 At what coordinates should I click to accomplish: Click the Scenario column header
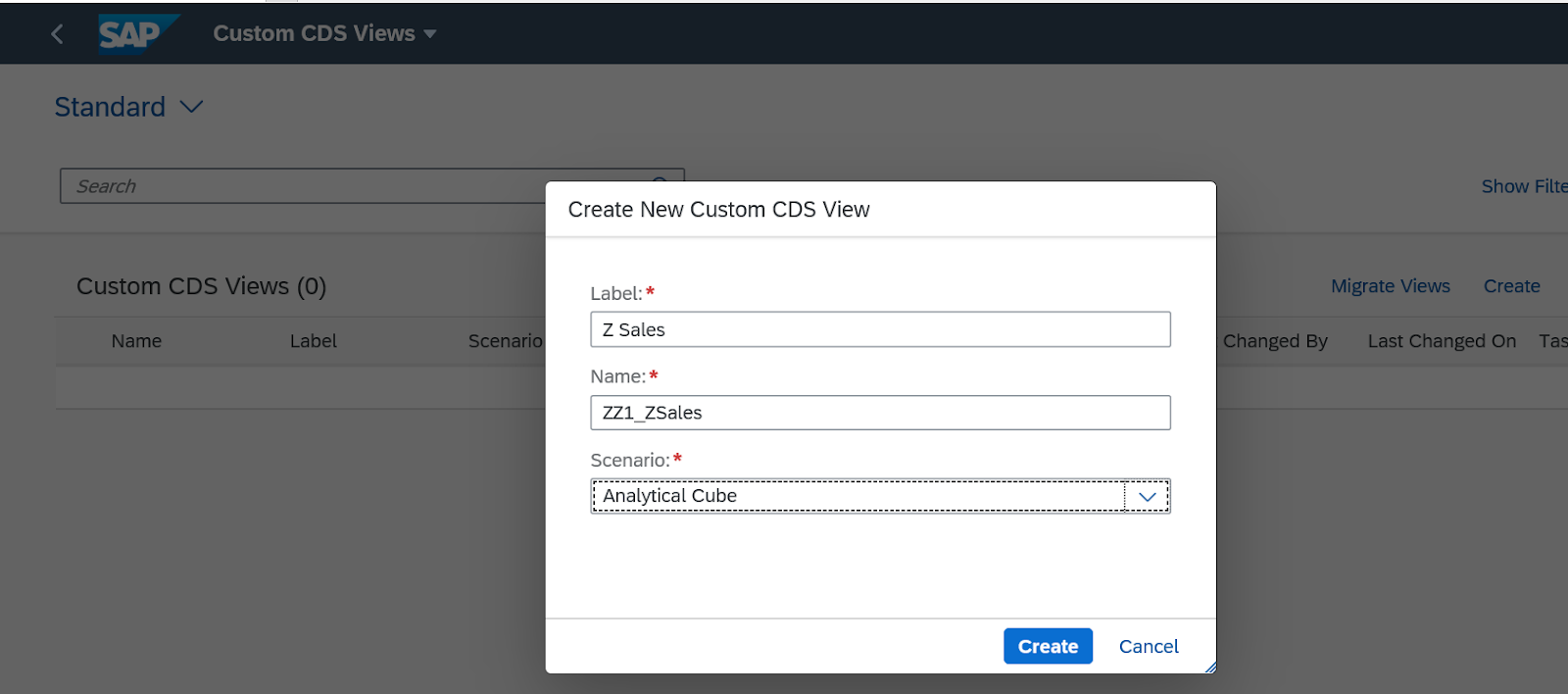(x=505, y=341)
